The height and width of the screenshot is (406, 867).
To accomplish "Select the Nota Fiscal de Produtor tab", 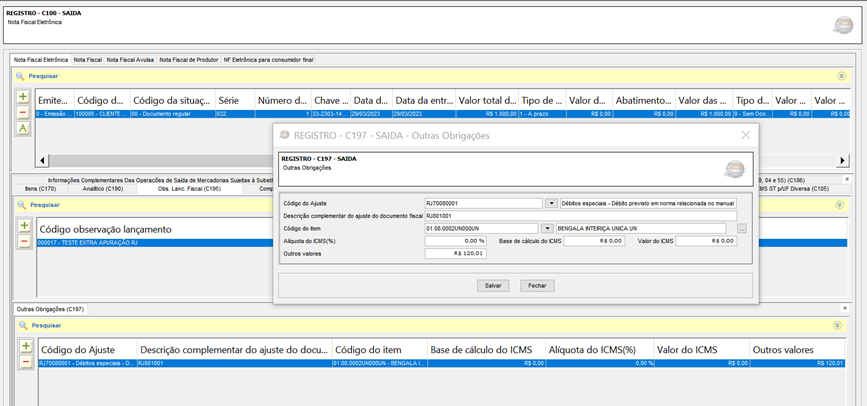I will [x=188, y=60].
